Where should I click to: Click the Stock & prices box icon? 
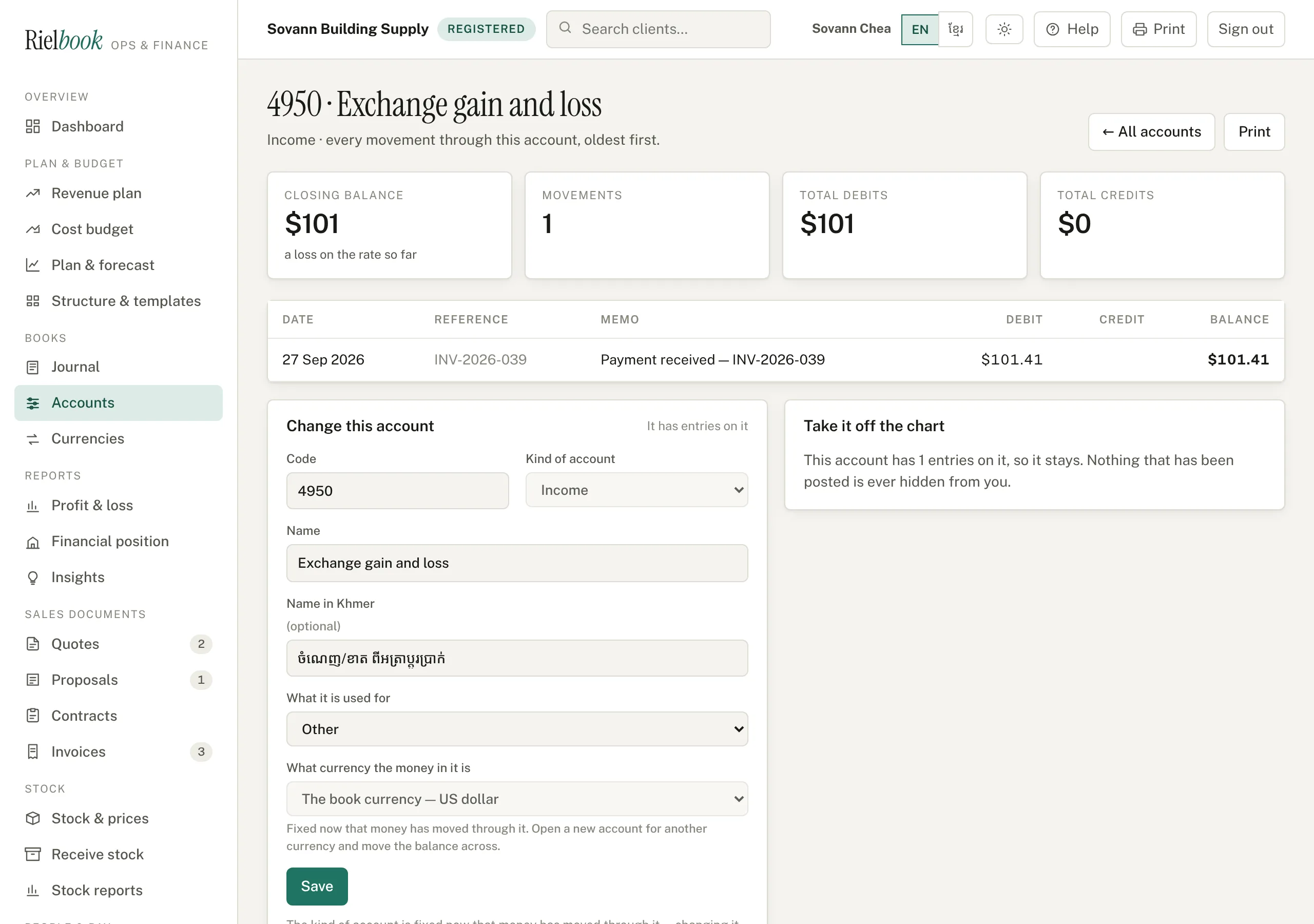[33, 819]
